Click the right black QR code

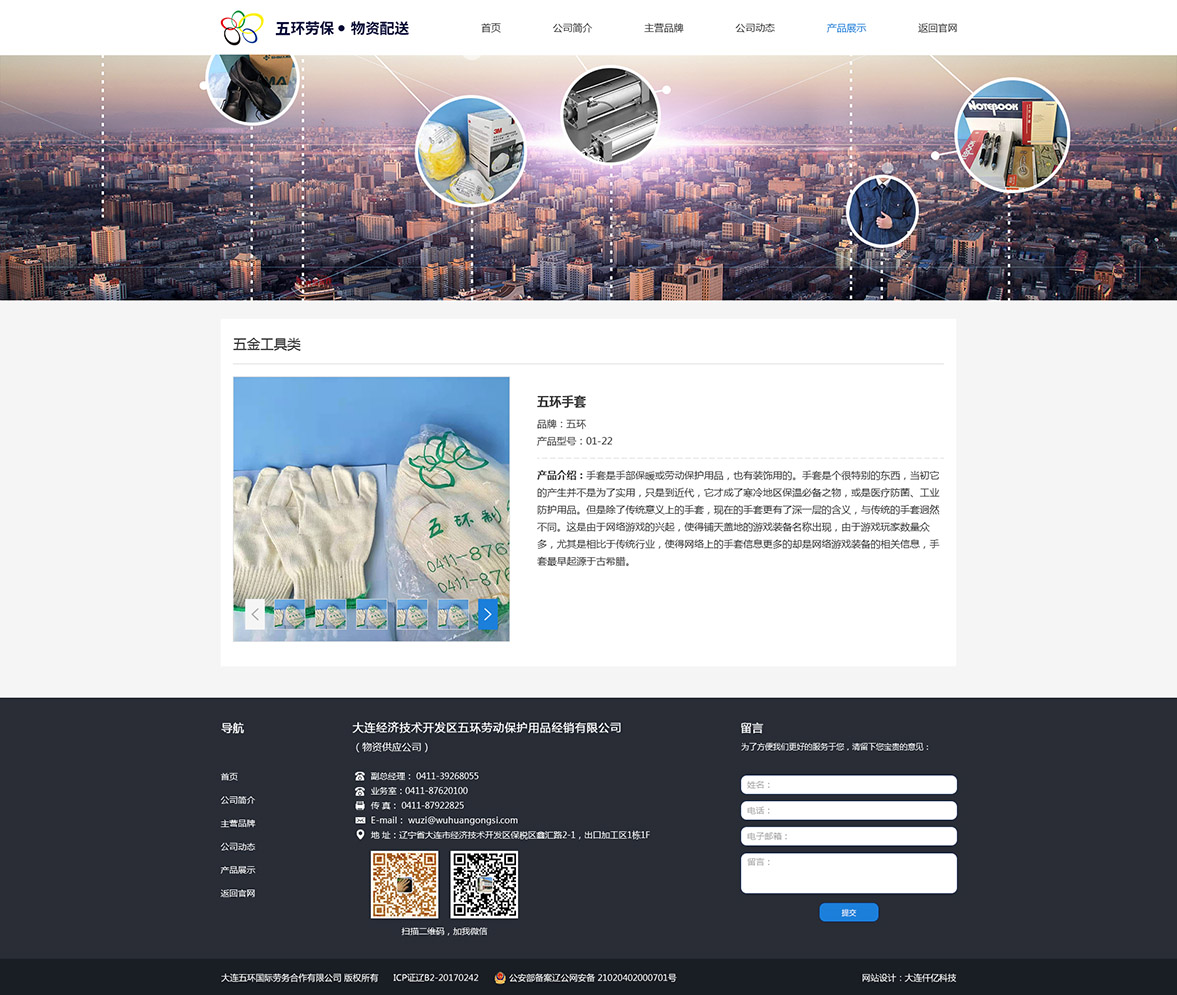(484, 885)
